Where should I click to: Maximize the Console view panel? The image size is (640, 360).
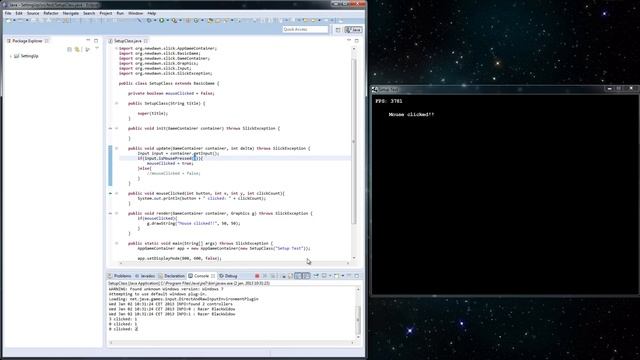coord(357,276)
